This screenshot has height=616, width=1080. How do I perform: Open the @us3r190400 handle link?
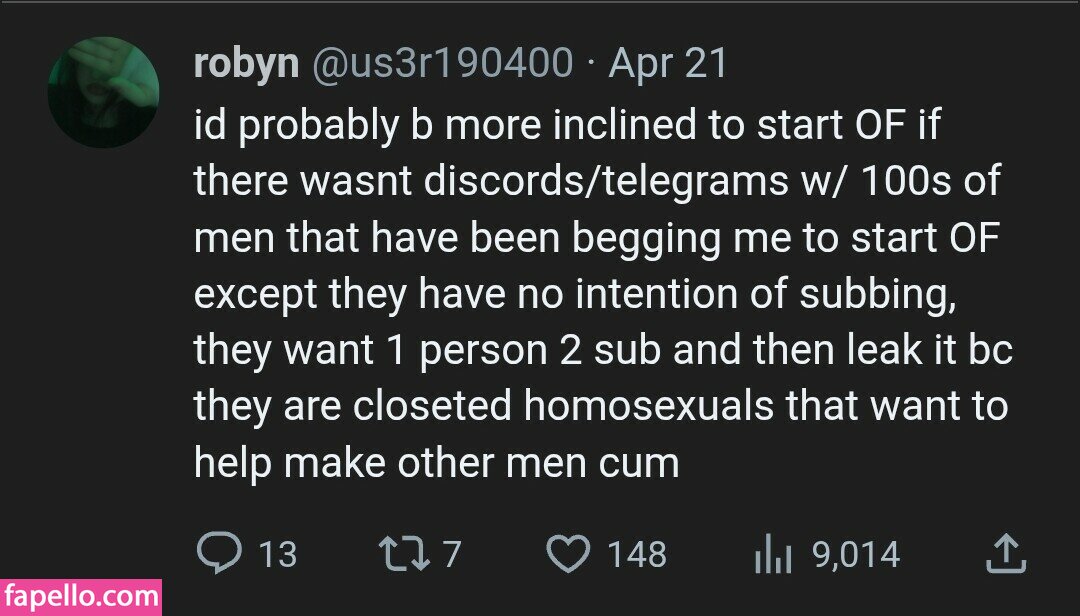tap(443, 64)
